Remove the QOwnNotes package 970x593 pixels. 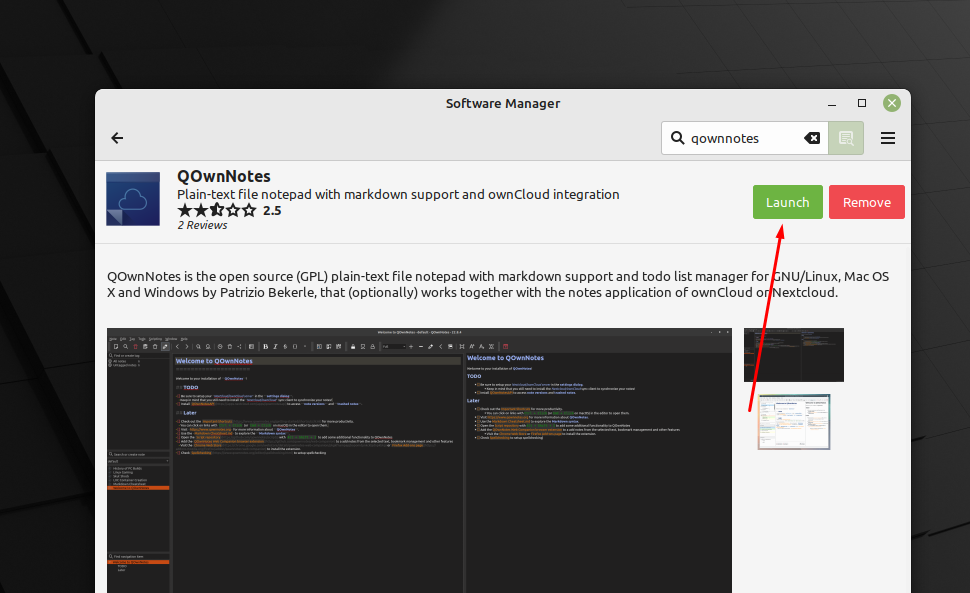[867, 202]
